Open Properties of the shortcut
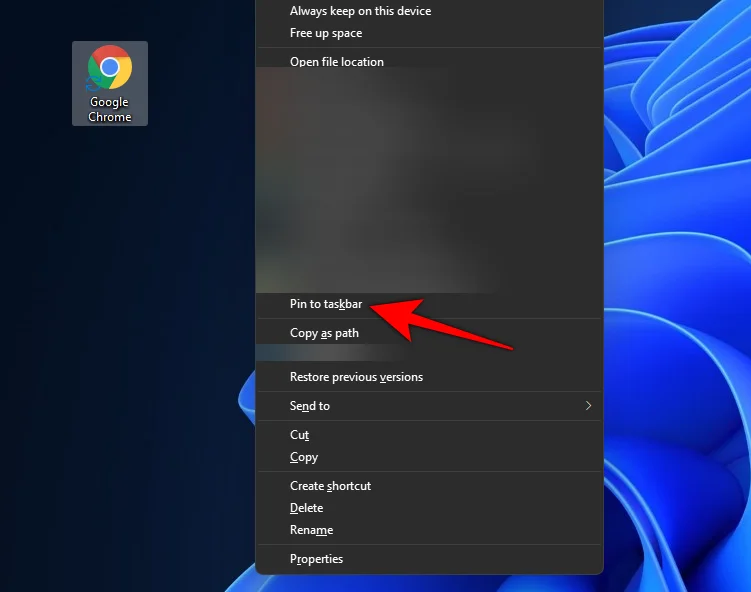Viewport: 751px width, 592px height. coord(429,559)
